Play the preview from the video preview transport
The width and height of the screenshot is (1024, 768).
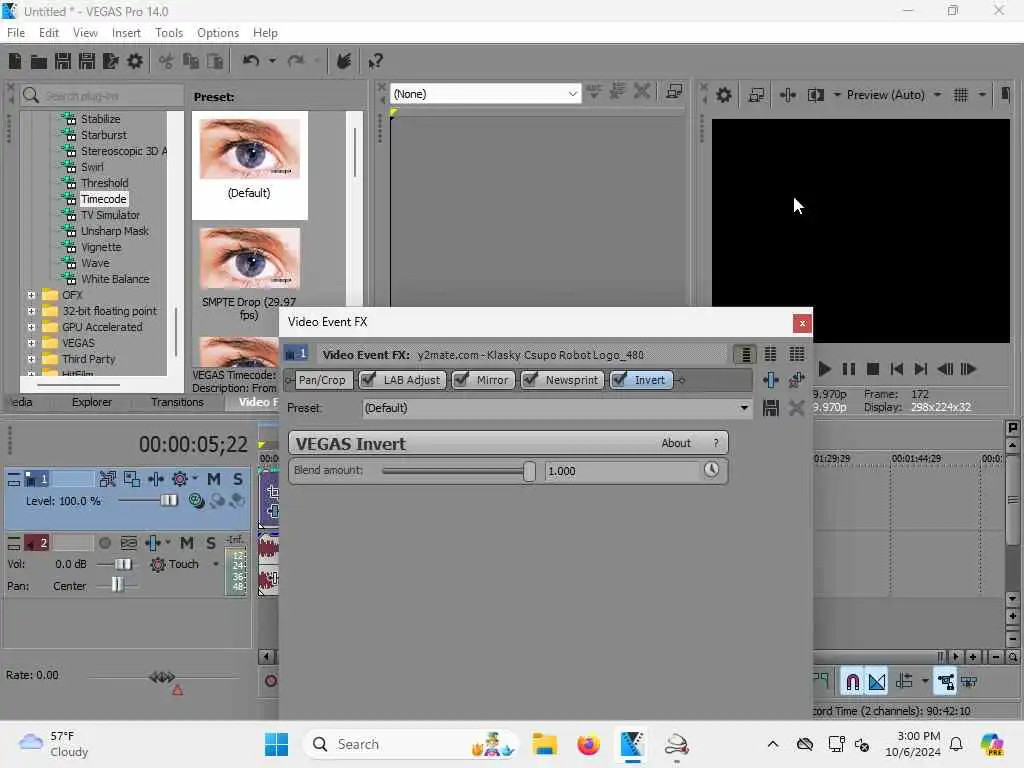(x=824, y=369)
